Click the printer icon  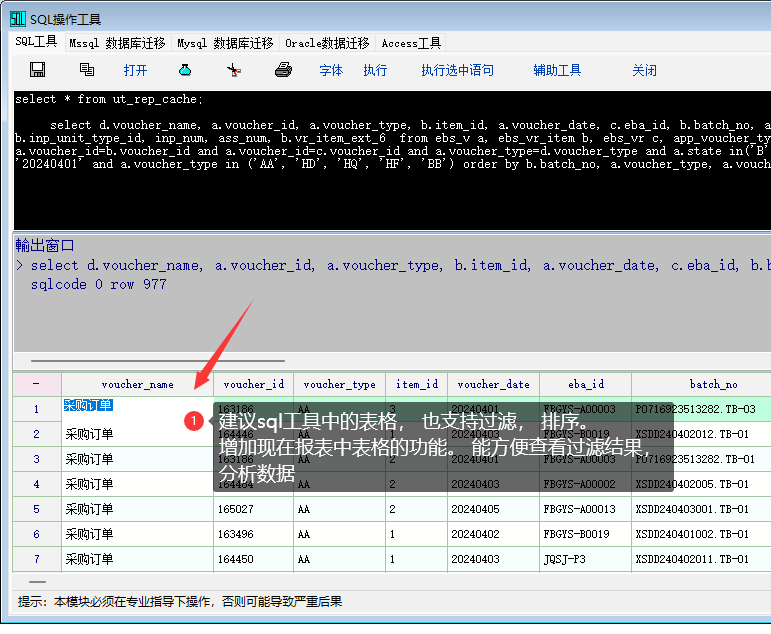click(x=283, y=70)
